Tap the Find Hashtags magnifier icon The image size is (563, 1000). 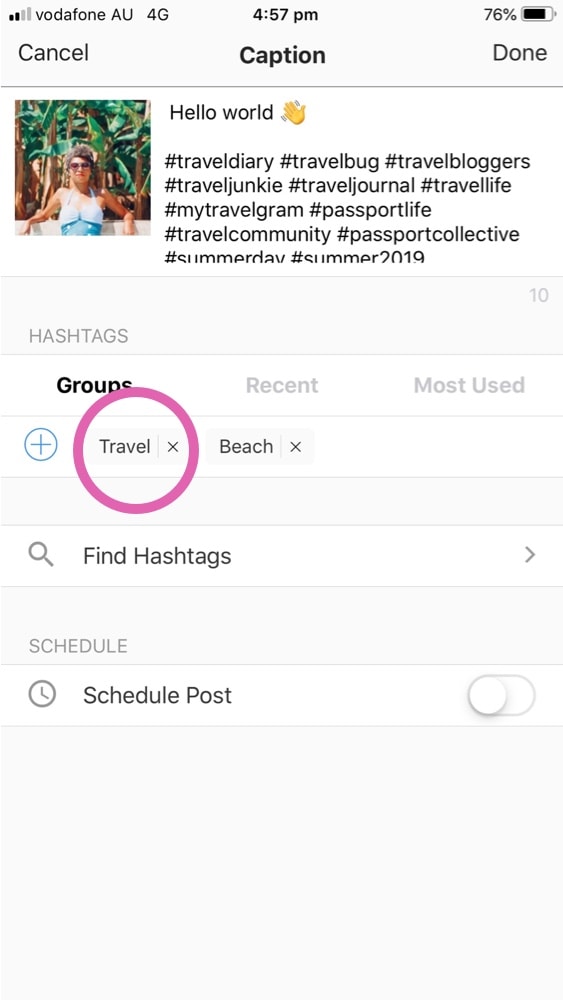41,555
